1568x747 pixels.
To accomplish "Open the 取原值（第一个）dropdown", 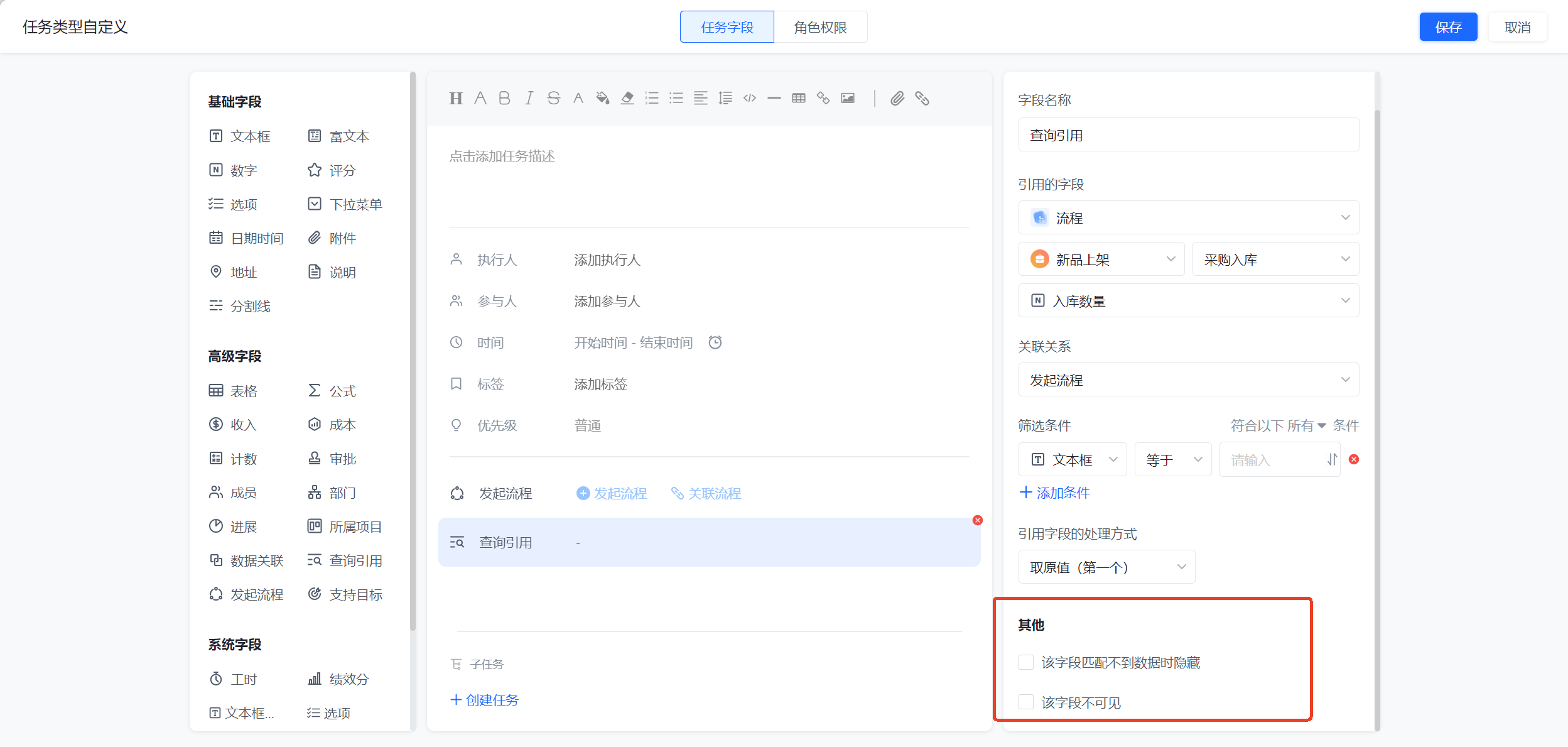I will click(x=1106, y=567).
